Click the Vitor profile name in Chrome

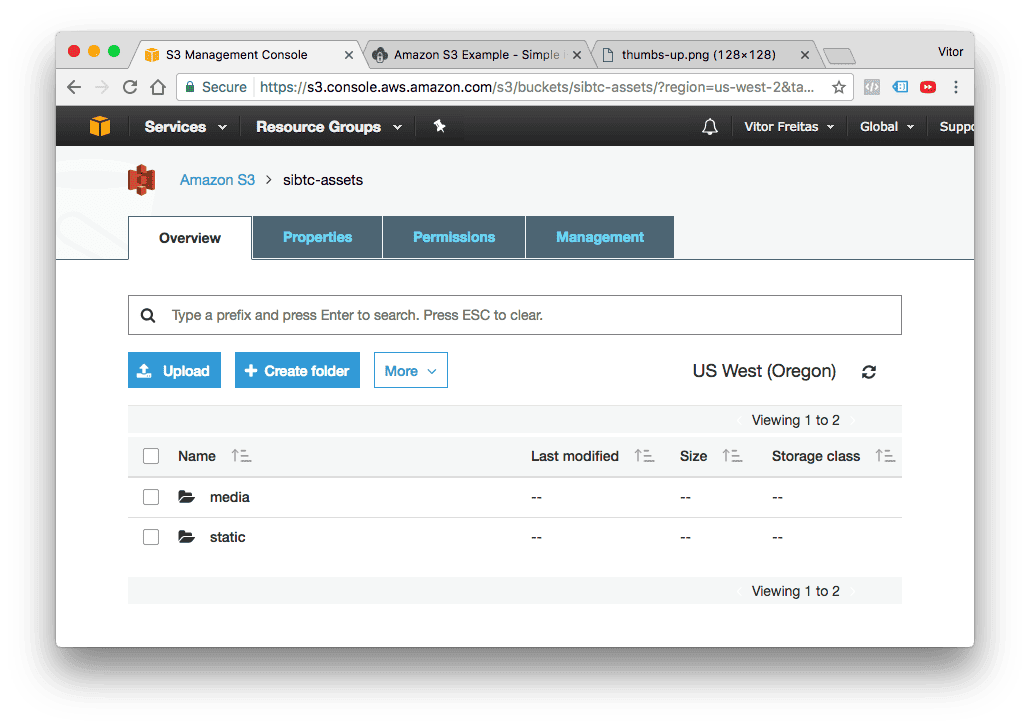pos(950,52)
